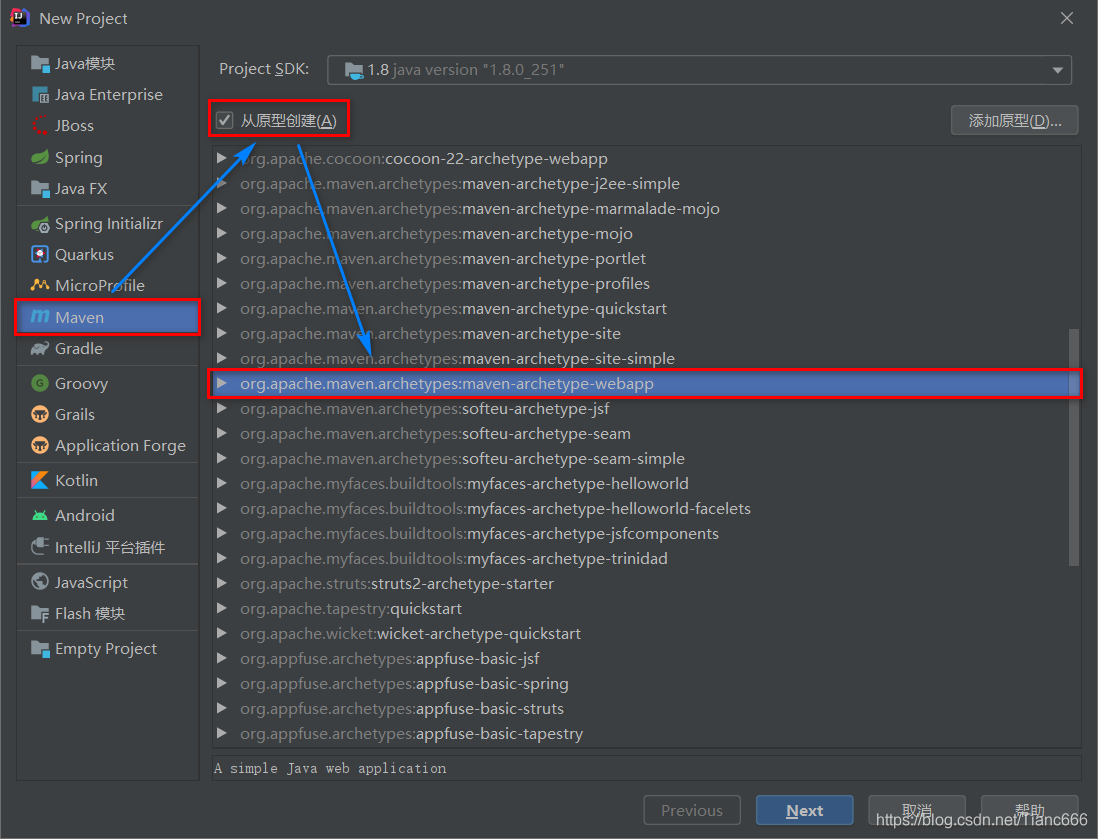Expand softeu-archetype-jsf node
Image resolution: width=1098 pixels, height=839 pixels.
click(222, 408)
